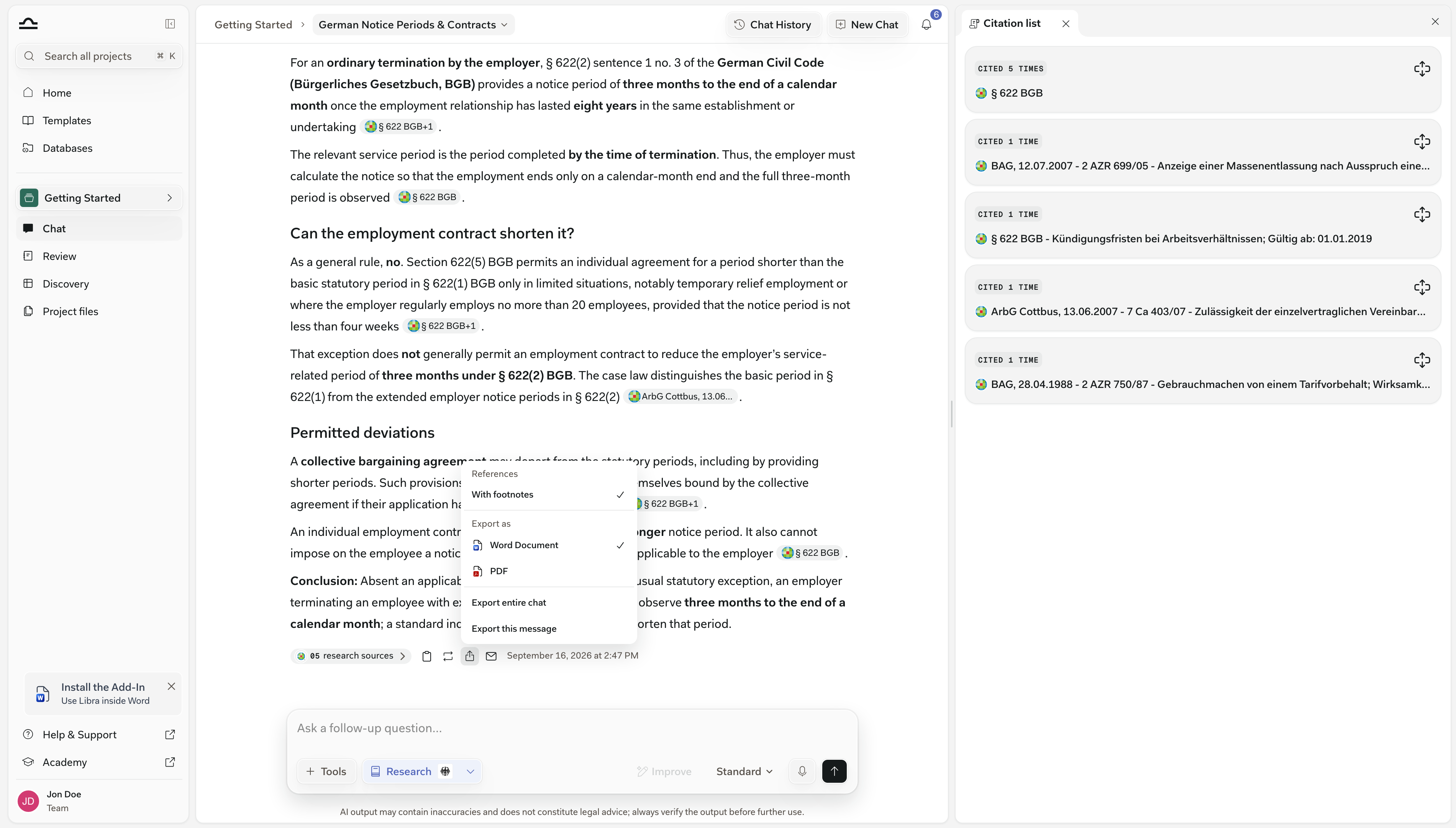1456x828 pixels.
Task: Open the Discovery section
Action: click(x=99, y=284)
